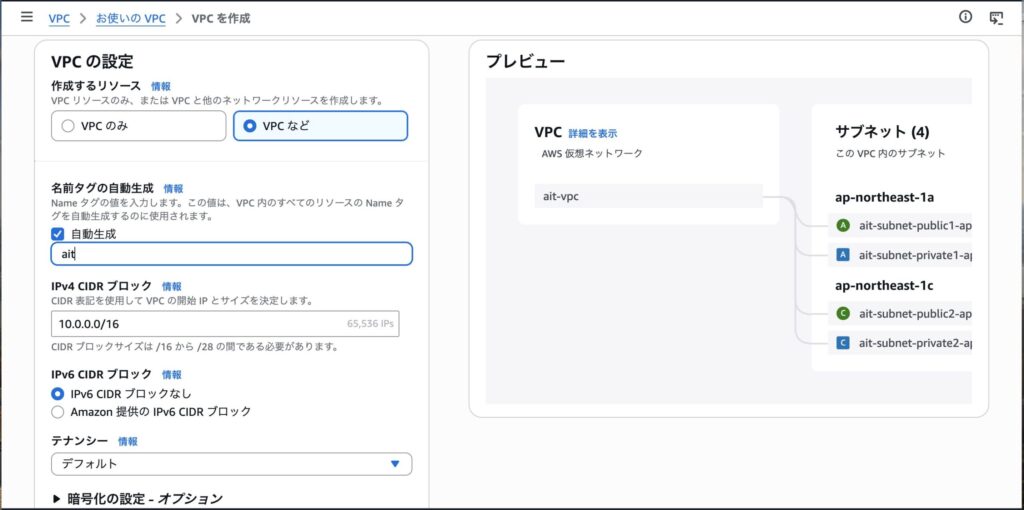Toggle the 自動生成 checkbox

pos(58,234)
